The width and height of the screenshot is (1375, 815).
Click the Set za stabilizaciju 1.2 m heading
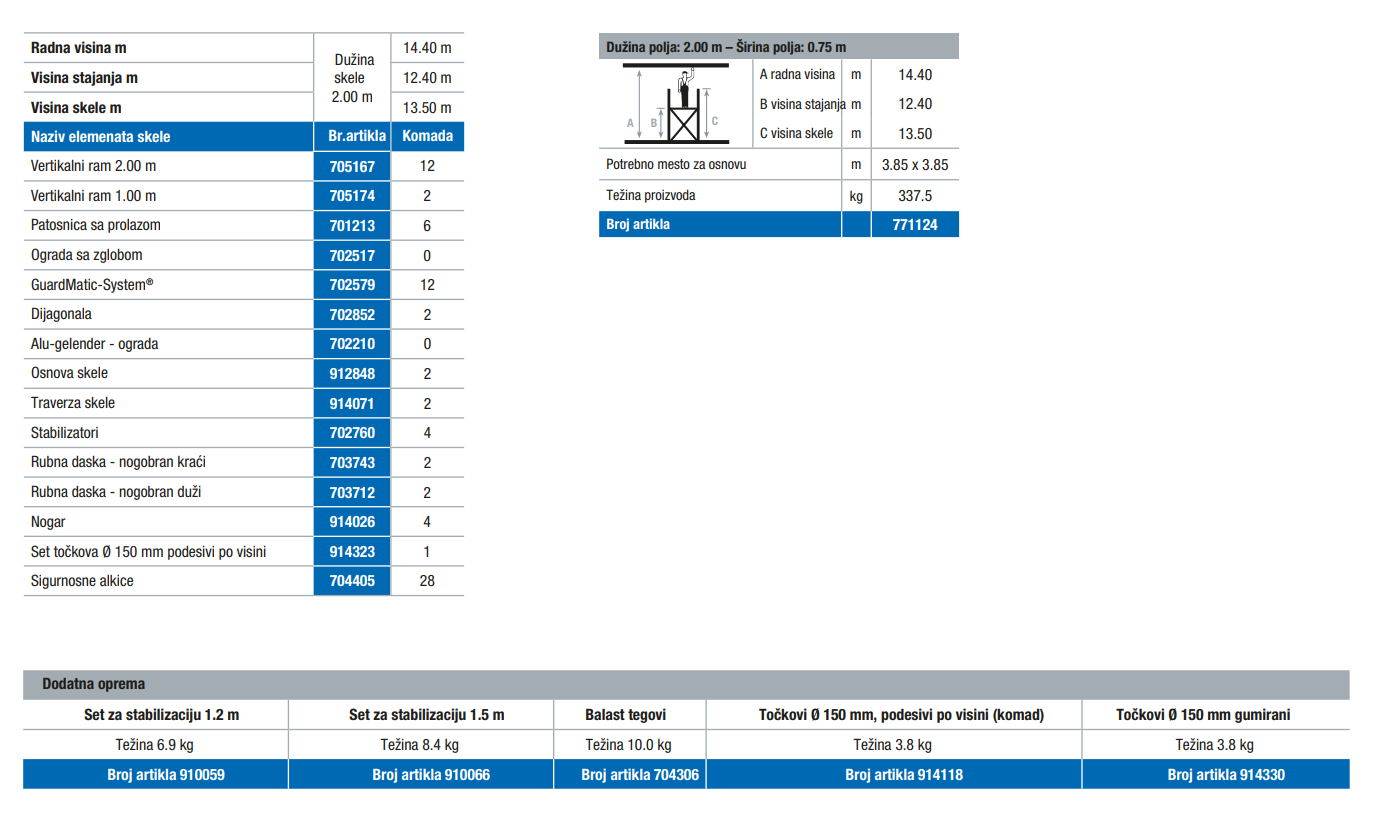coord(155,715)
